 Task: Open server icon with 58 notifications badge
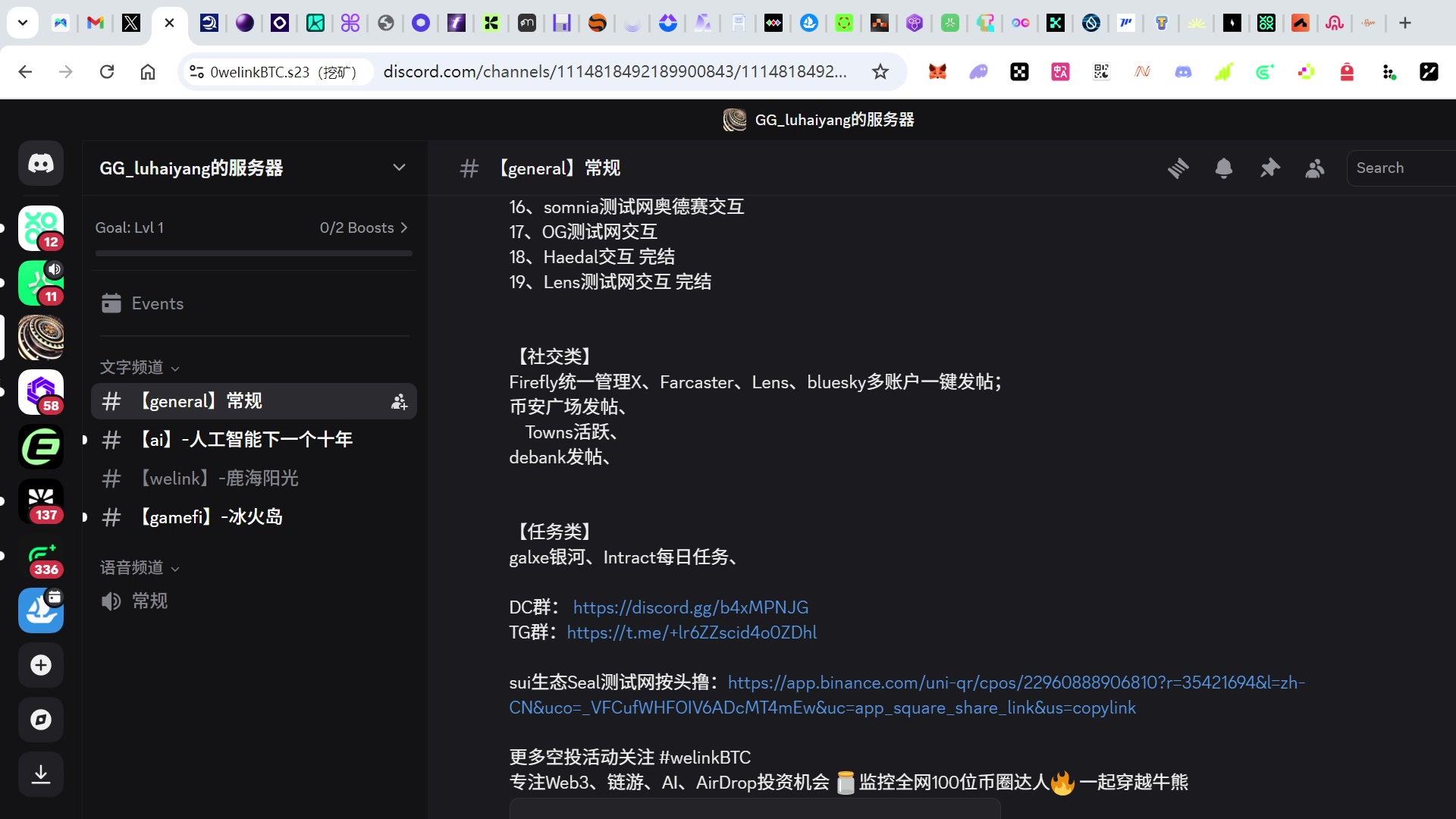[41, 392]
